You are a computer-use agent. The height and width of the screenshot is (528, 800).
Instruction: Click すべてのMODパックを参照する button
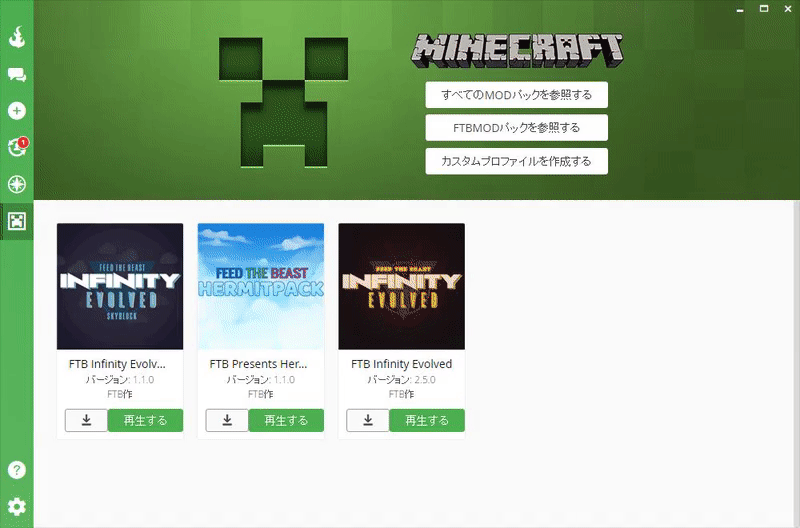[516, 95]
